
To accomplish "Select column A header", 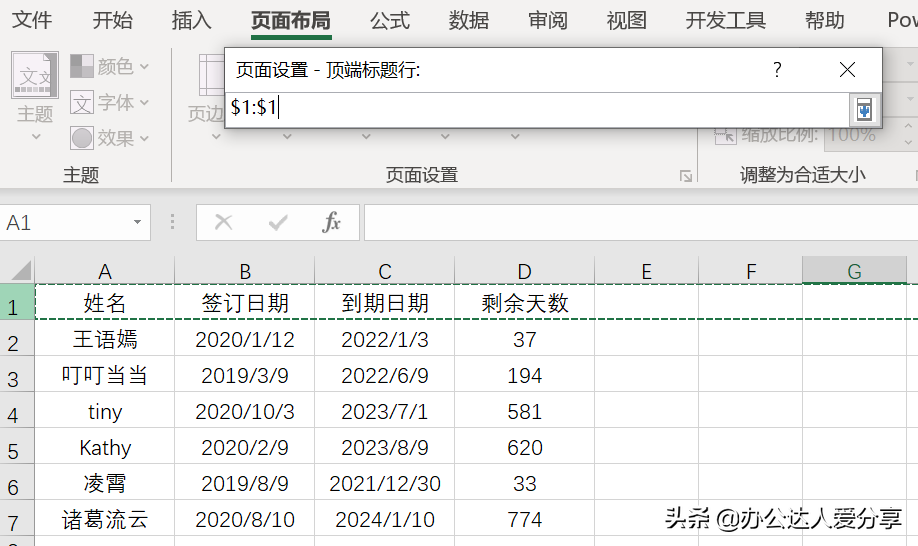I will coord(105,271).
